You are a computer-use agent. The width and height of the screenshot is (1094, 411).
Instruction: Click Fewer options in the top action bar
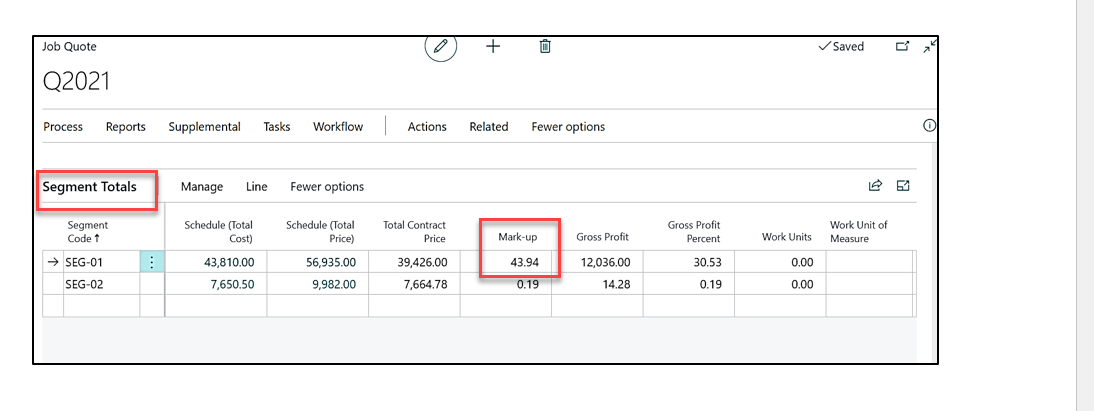(x=568, y=127)
